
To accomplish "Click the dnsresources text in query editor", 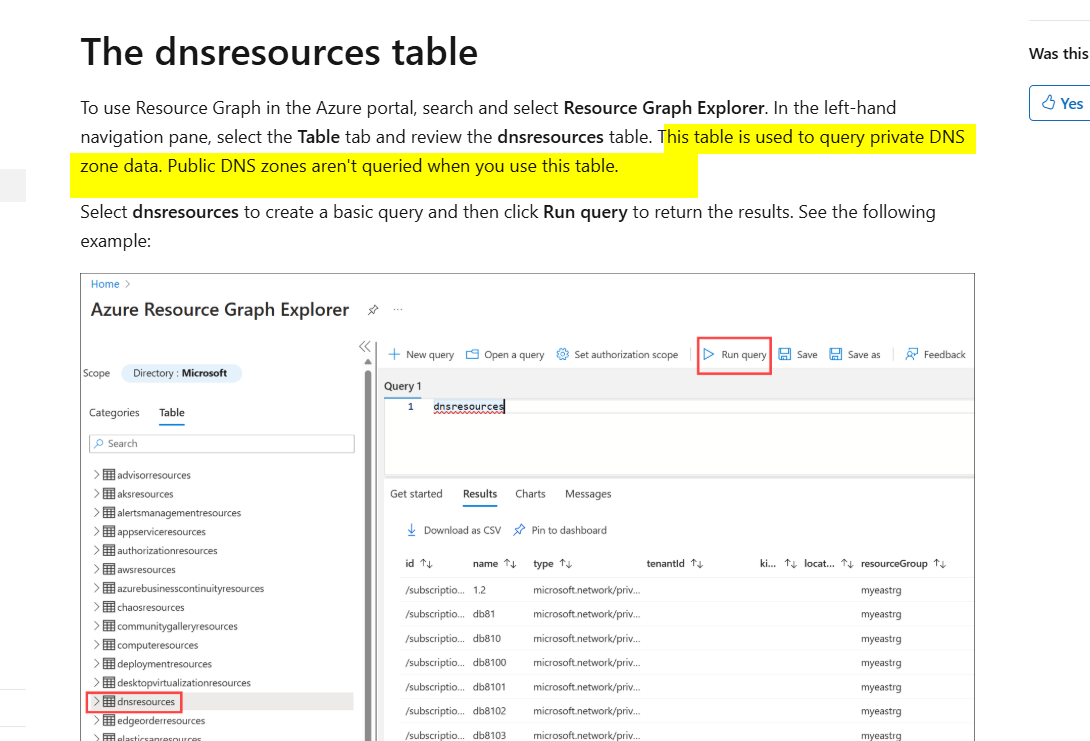I will 469,407.
